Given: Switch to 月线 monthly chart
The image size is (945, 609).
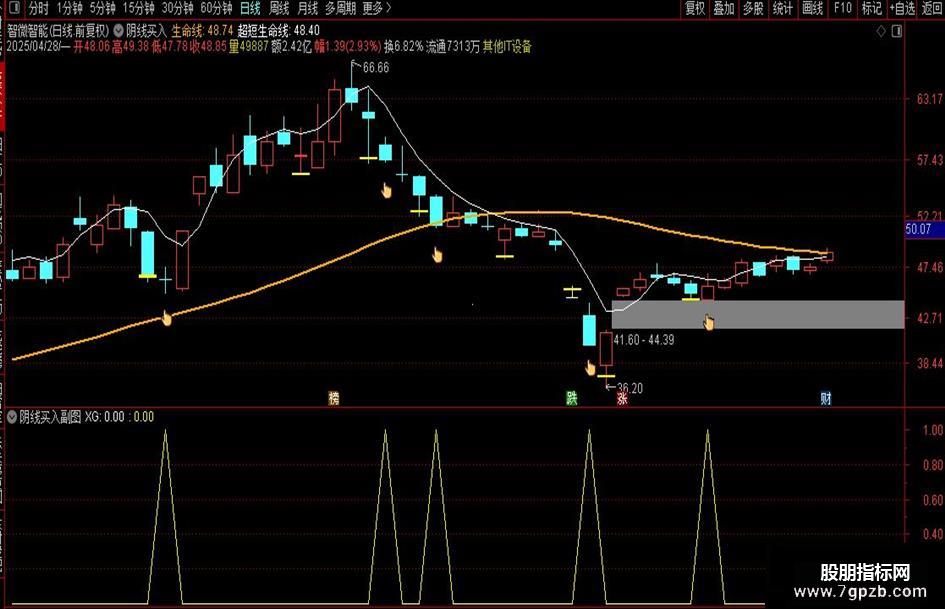Looking at the screenshot, I should pyautogui.click(x=307, y=8).
